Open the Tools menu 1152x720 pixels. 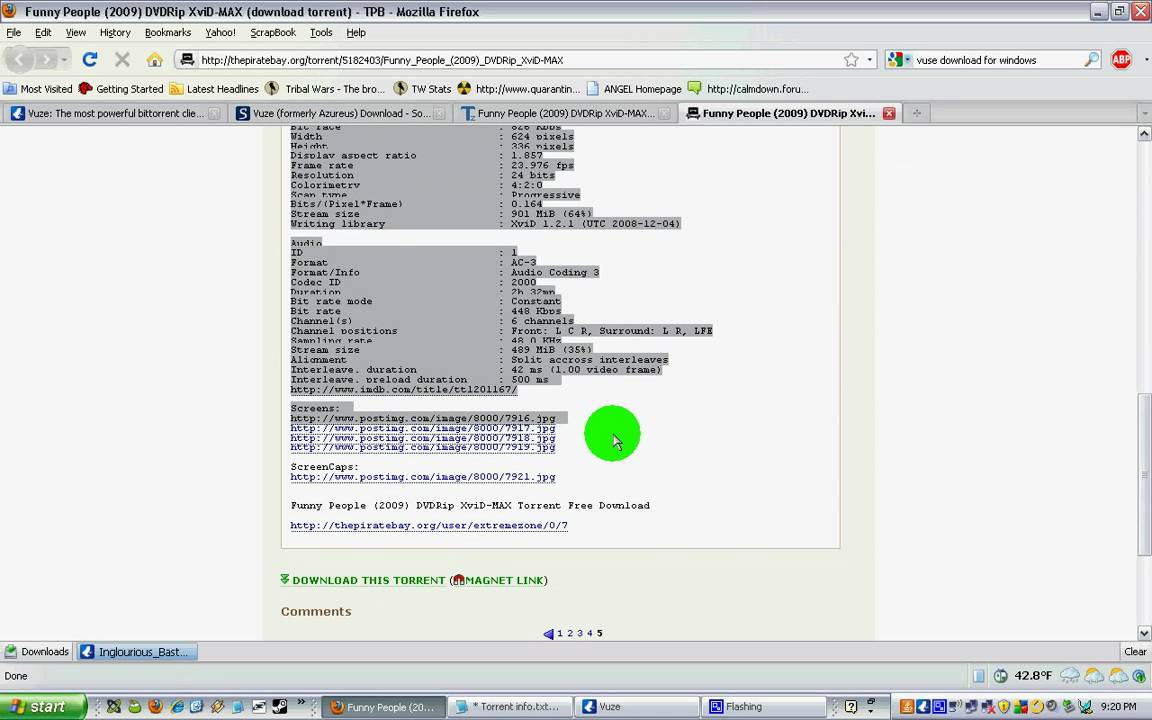[321, 32]
